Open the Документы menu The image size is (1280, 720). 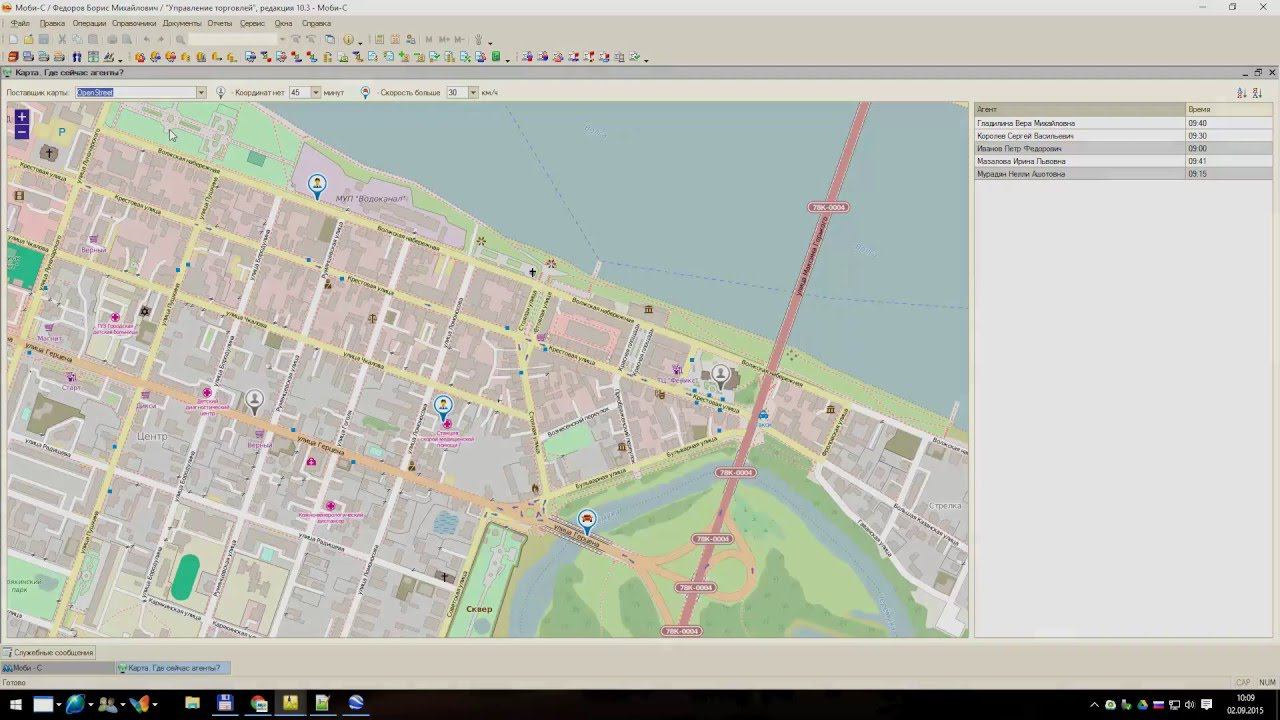[x=182, y=23]
